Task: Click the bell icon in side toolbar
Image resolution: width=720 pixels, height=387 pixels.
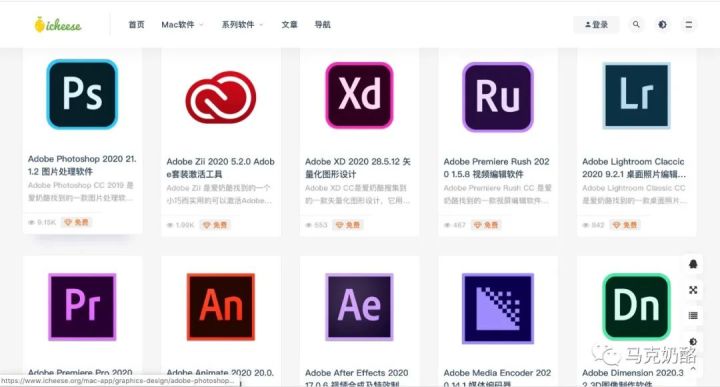Action: 693,264
